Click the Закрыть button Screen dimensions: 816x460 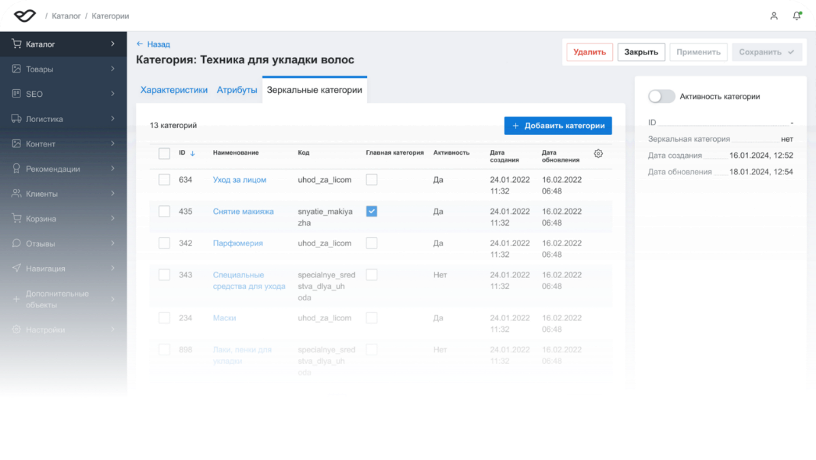(641, 52)
